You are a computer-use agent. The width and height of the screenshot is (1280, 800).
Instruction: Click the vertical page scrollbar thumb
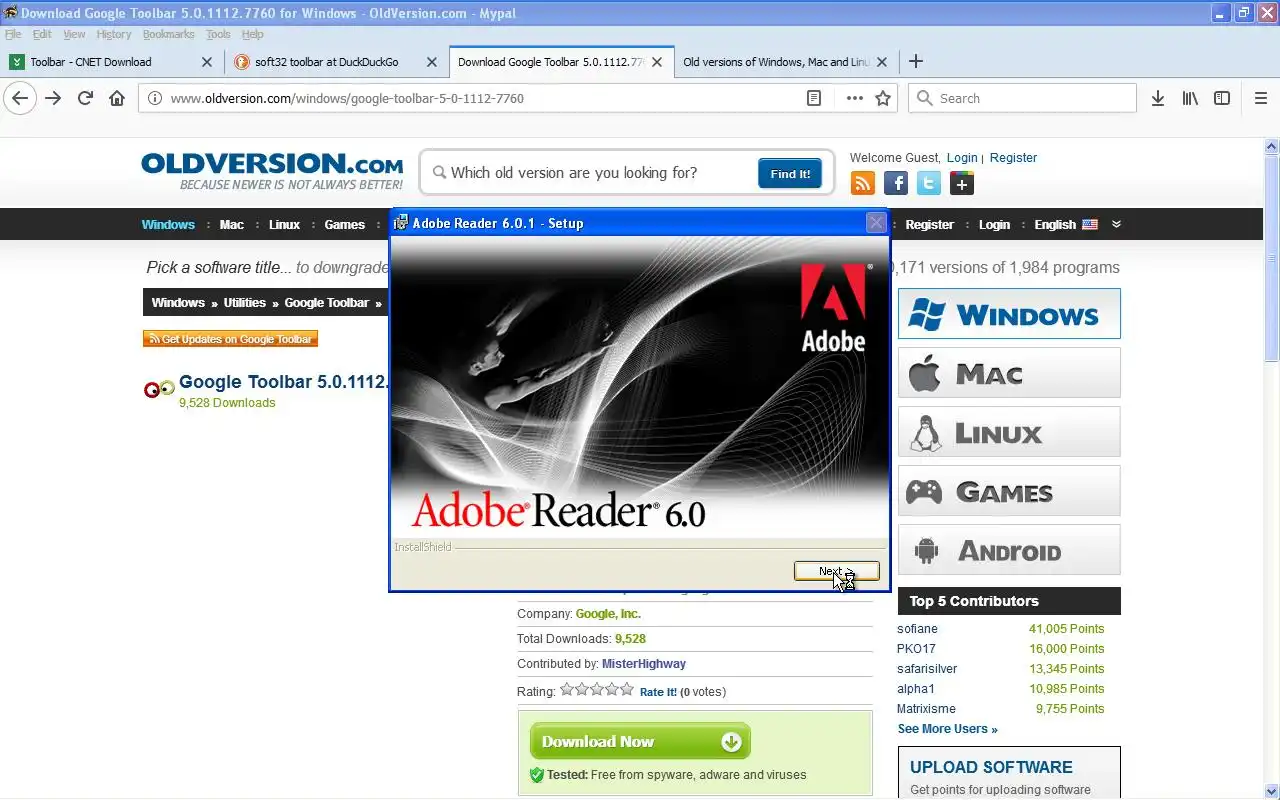pos(1272,258)
